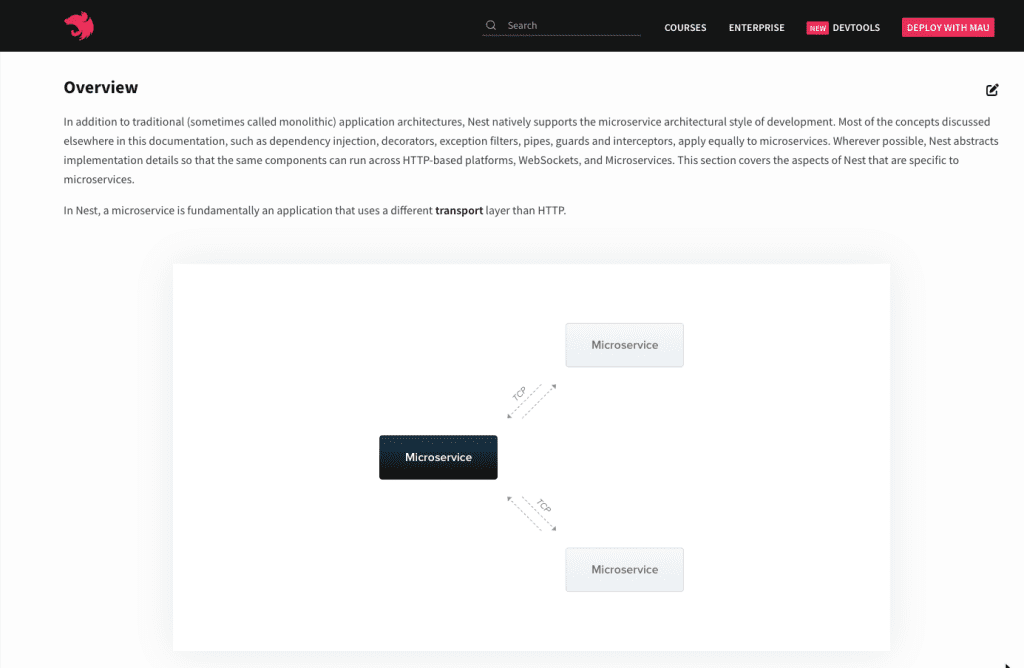Viewport: 1024px width, 668px height.
Task: Open the Courses menu item
Action: 685,27
